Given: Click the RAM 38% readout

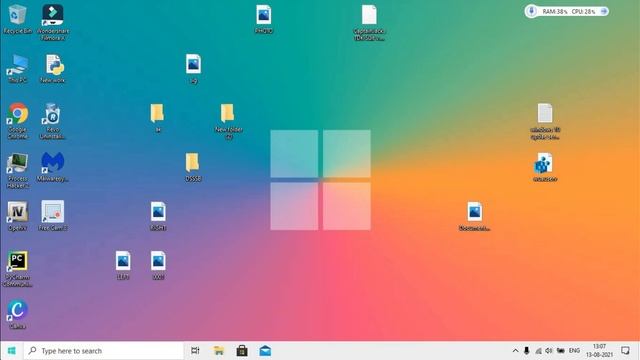Looking at the screenshot, I should (555, 11).
